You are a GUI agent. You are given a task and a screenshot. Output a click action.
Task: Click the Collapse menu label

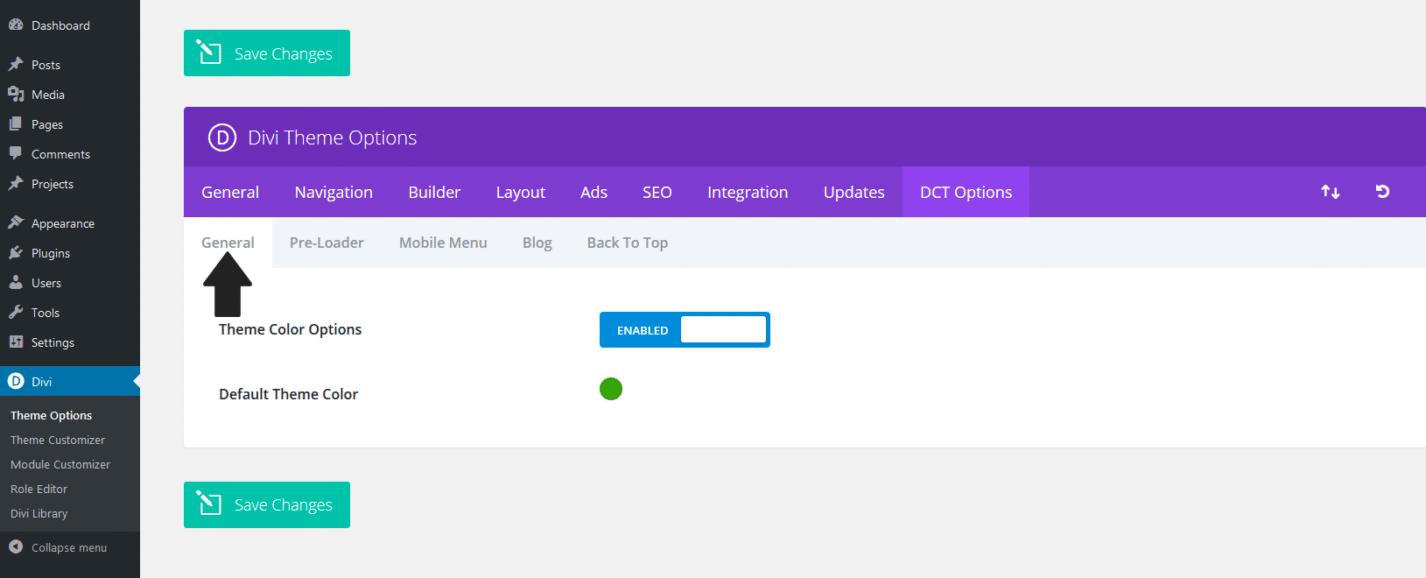[x=69, y=548]
